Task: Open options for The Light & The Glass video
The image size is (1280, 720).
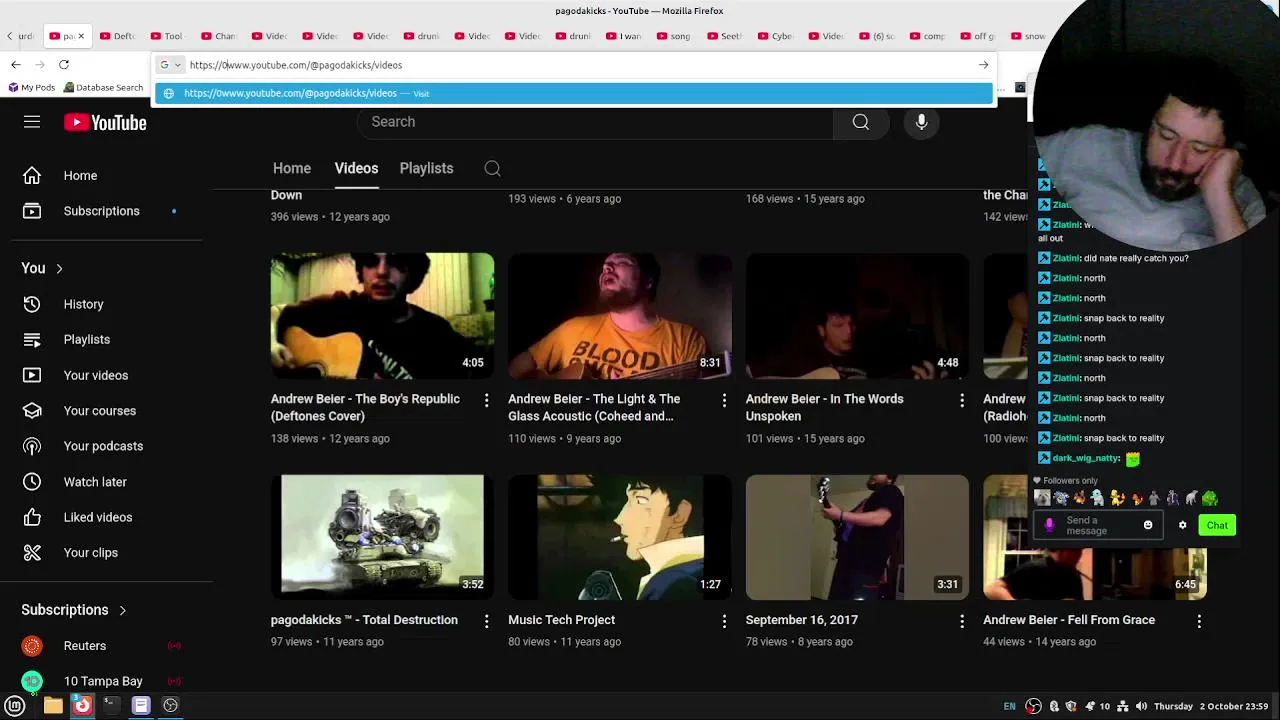Action: point(724,400)
